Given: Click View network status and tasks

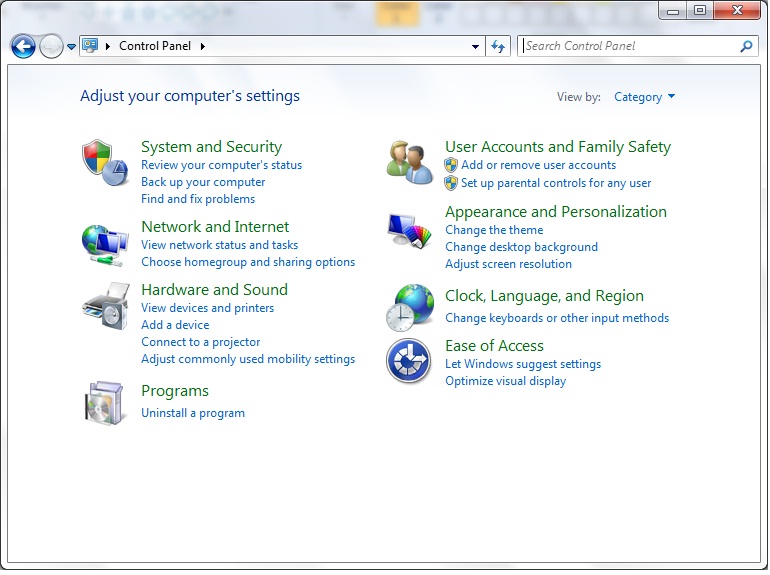Looking at the screenshot, I should tap(219, 245).
